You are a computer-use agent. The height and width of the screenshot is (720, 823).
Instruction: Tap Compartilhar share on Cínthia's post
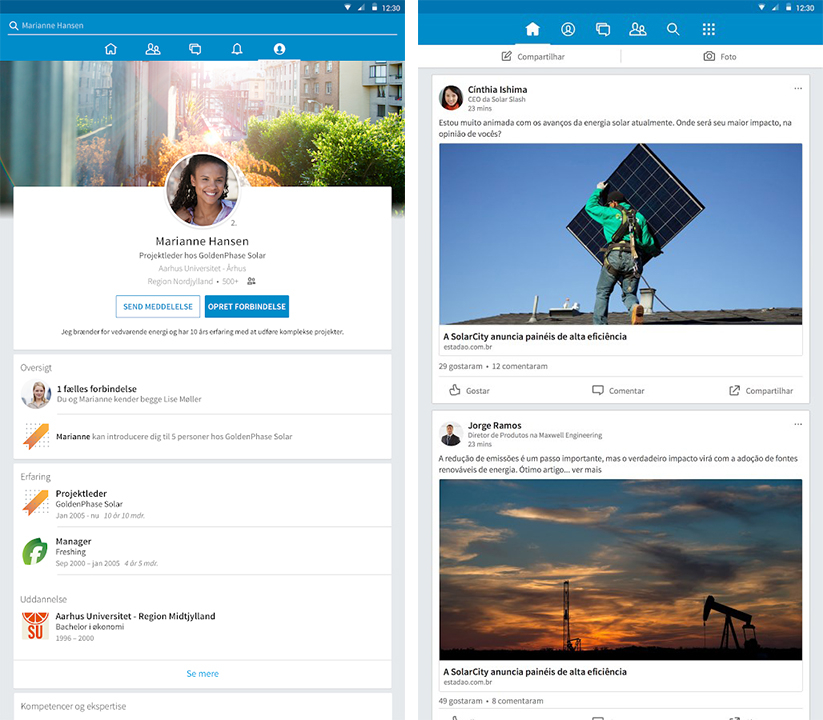coord(761,390)
